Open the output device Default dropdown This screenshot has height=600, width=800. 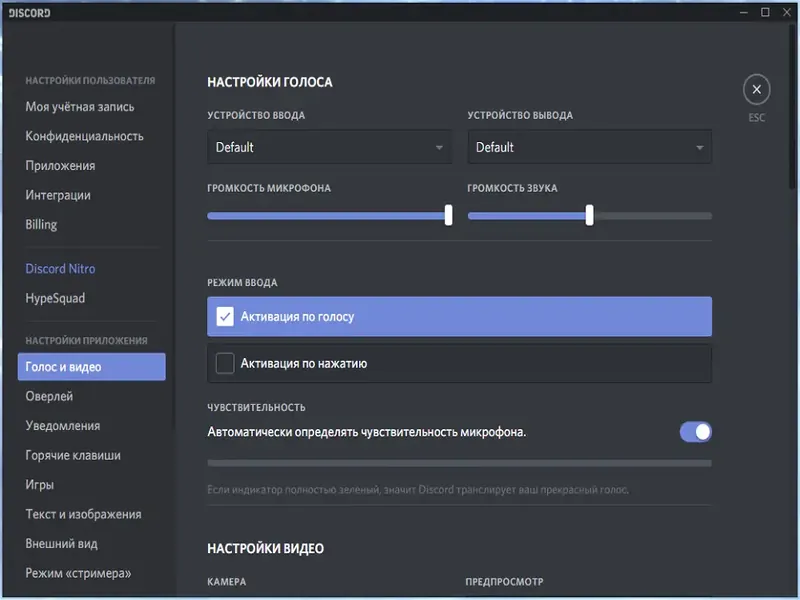[589, 147]
